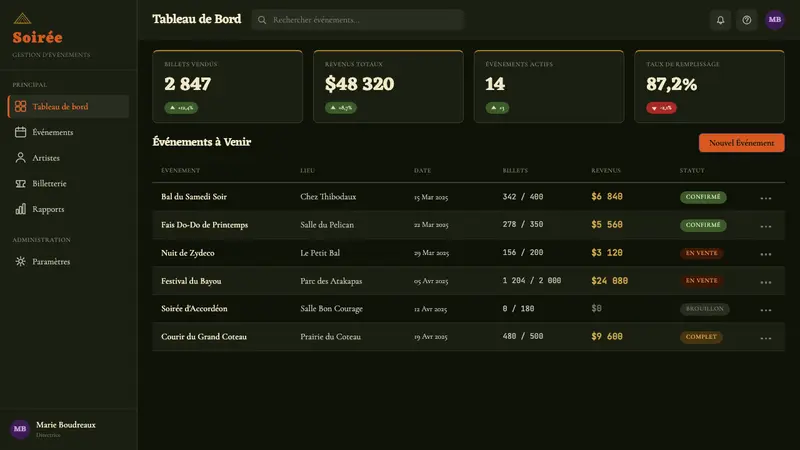Open more options for Festival du Bayou
This screenshot has width=800, height=450.
[x=765, y=282]
